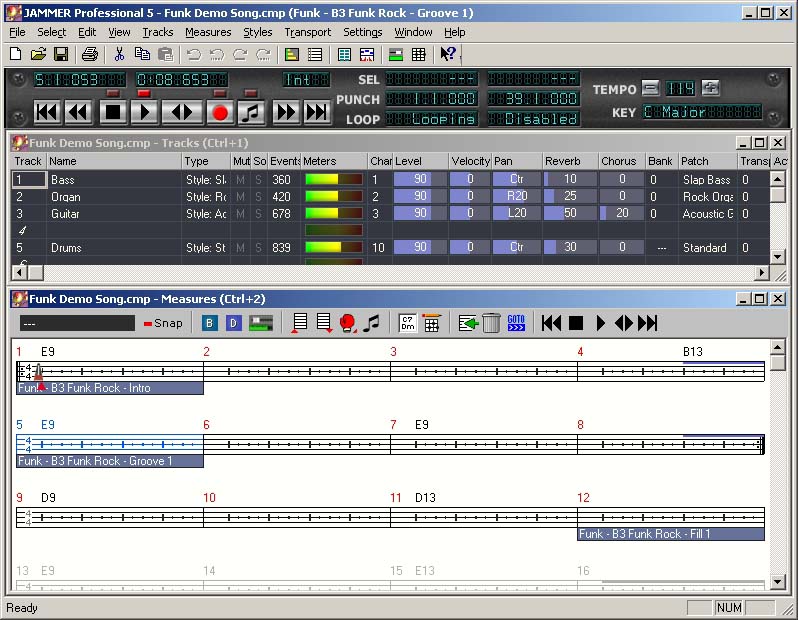Open the File menu
798x620 pixels.
tap(17, 32)
